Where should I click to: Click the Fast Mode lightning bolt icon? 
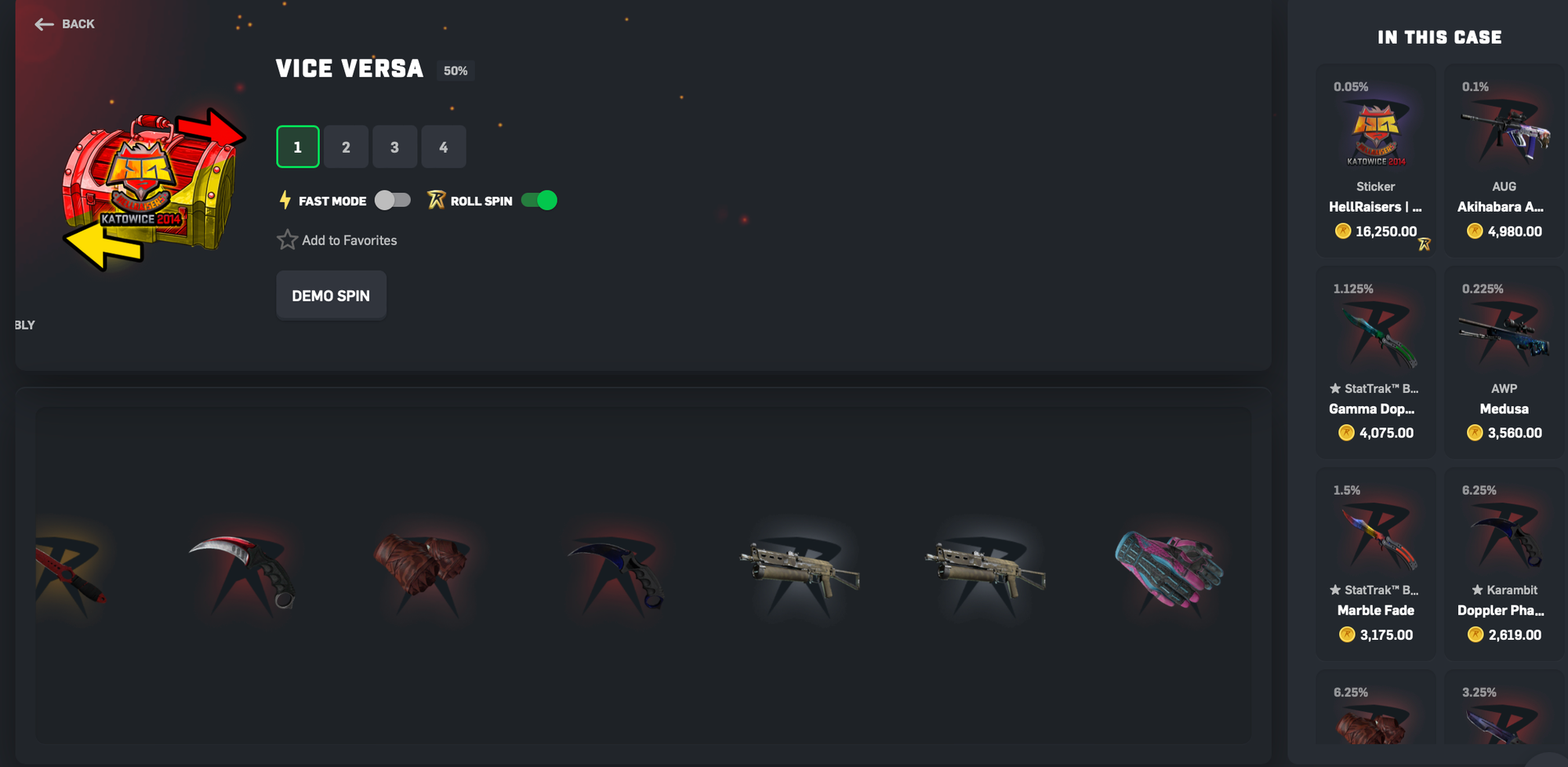point(285,200)
